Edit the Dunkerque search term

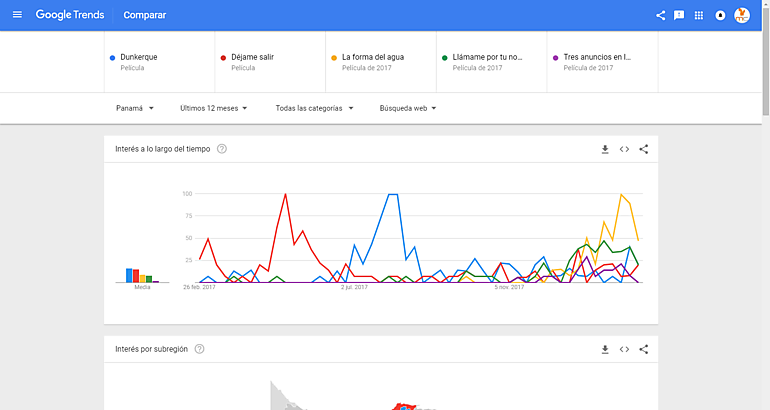click(x=159, y=62)
